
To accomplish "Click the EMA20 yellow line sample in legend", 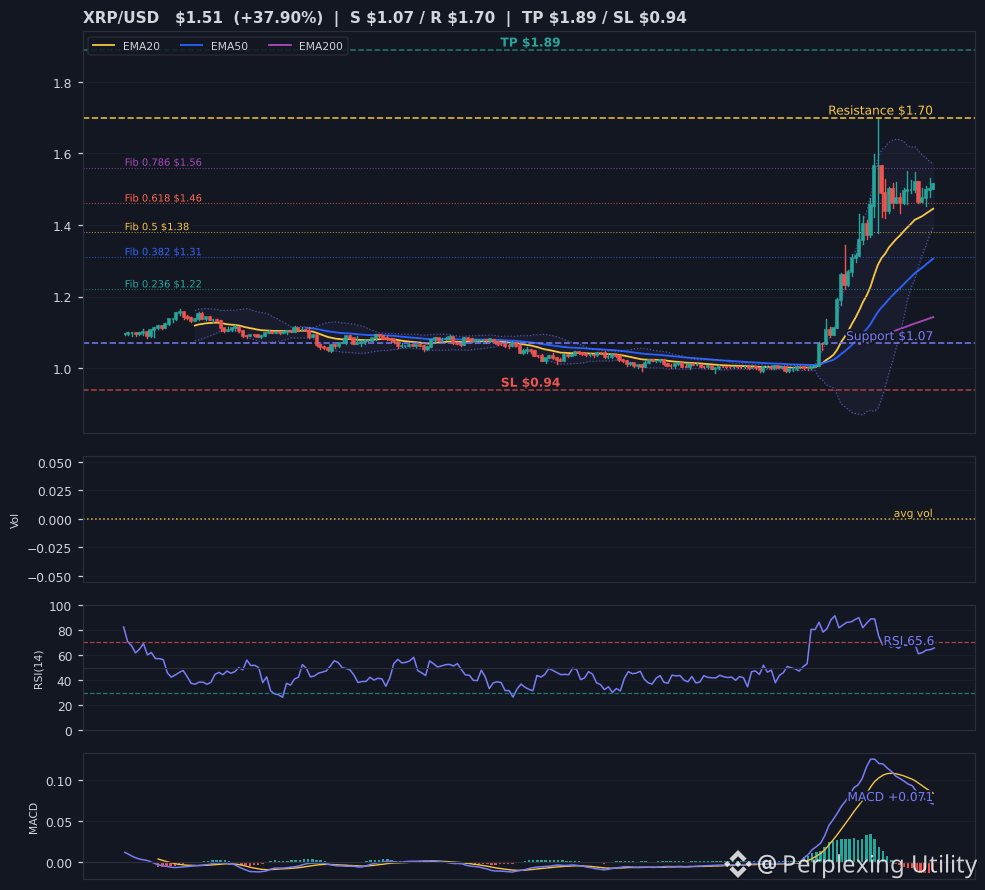I will coord(104,46).
